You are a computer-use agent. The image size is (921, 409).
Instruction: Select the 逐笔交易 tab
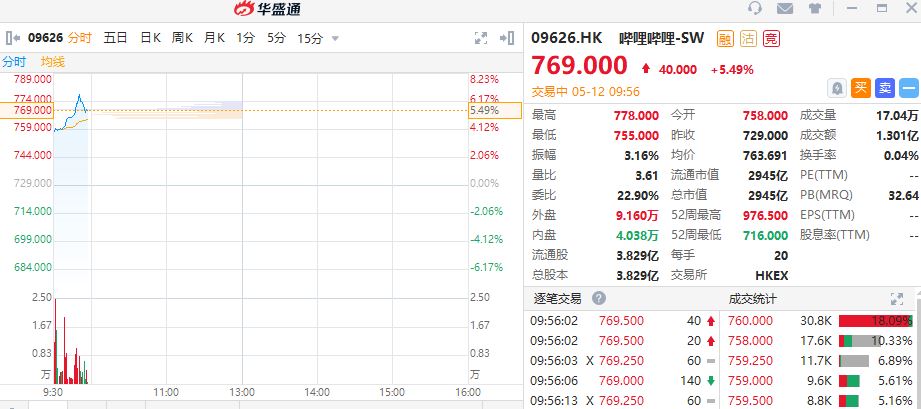tap(557, 299)
